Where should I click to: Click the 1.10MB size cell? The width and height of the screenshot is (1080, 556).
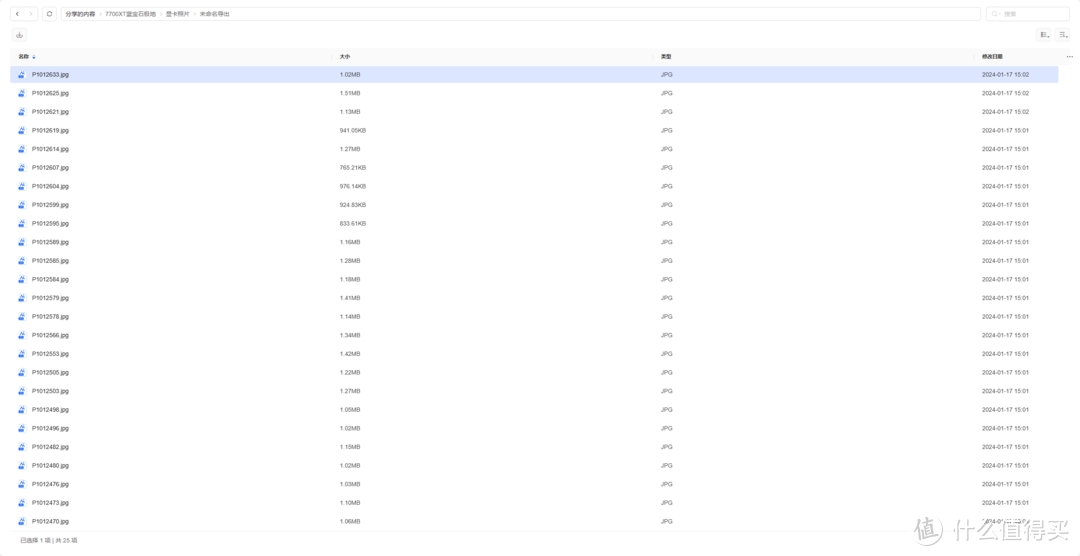[350, 502]
